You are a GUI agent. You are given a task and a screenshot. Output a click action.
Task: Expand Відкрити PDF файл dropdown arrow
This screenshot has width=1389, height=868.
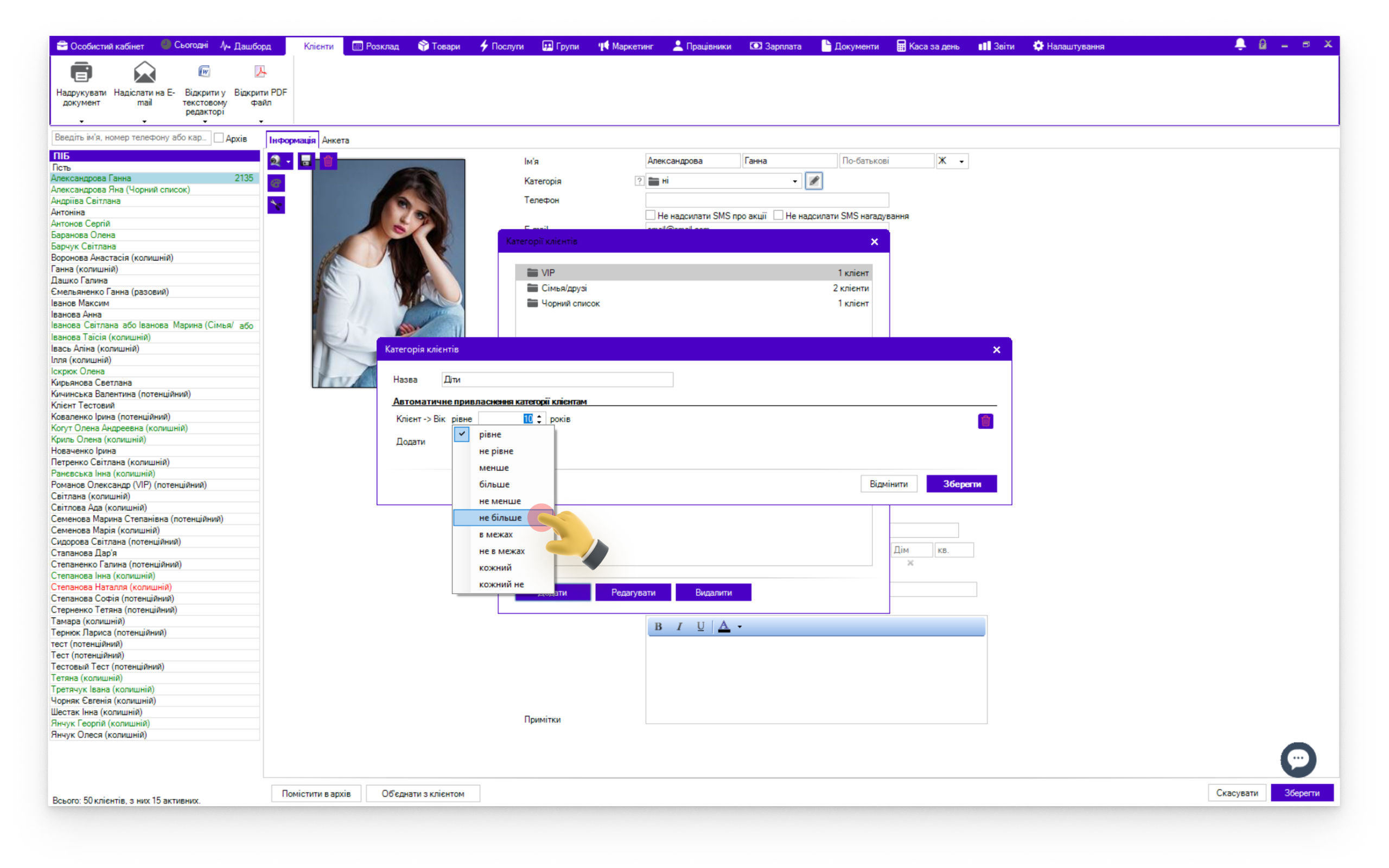260,121
